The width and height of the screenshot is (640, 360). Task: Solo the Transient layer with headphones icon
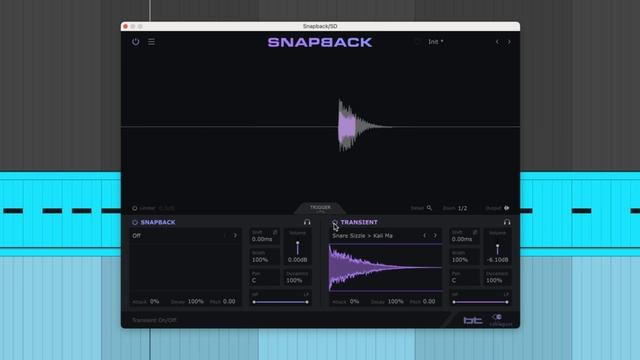click(507, 222)
